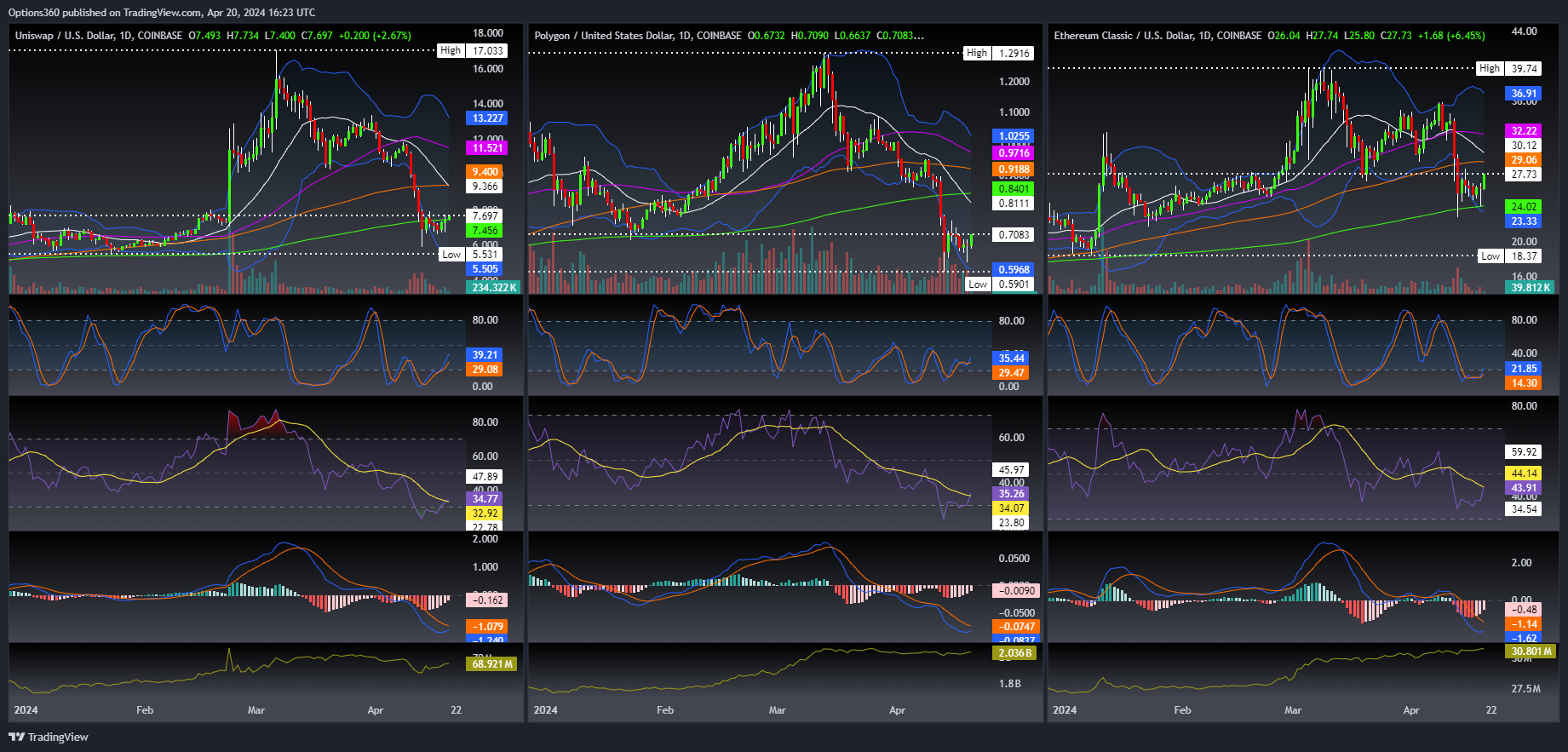Click the -0.48 MACD histogram label
The image size is (1568, 752).
pos(1524,610)
